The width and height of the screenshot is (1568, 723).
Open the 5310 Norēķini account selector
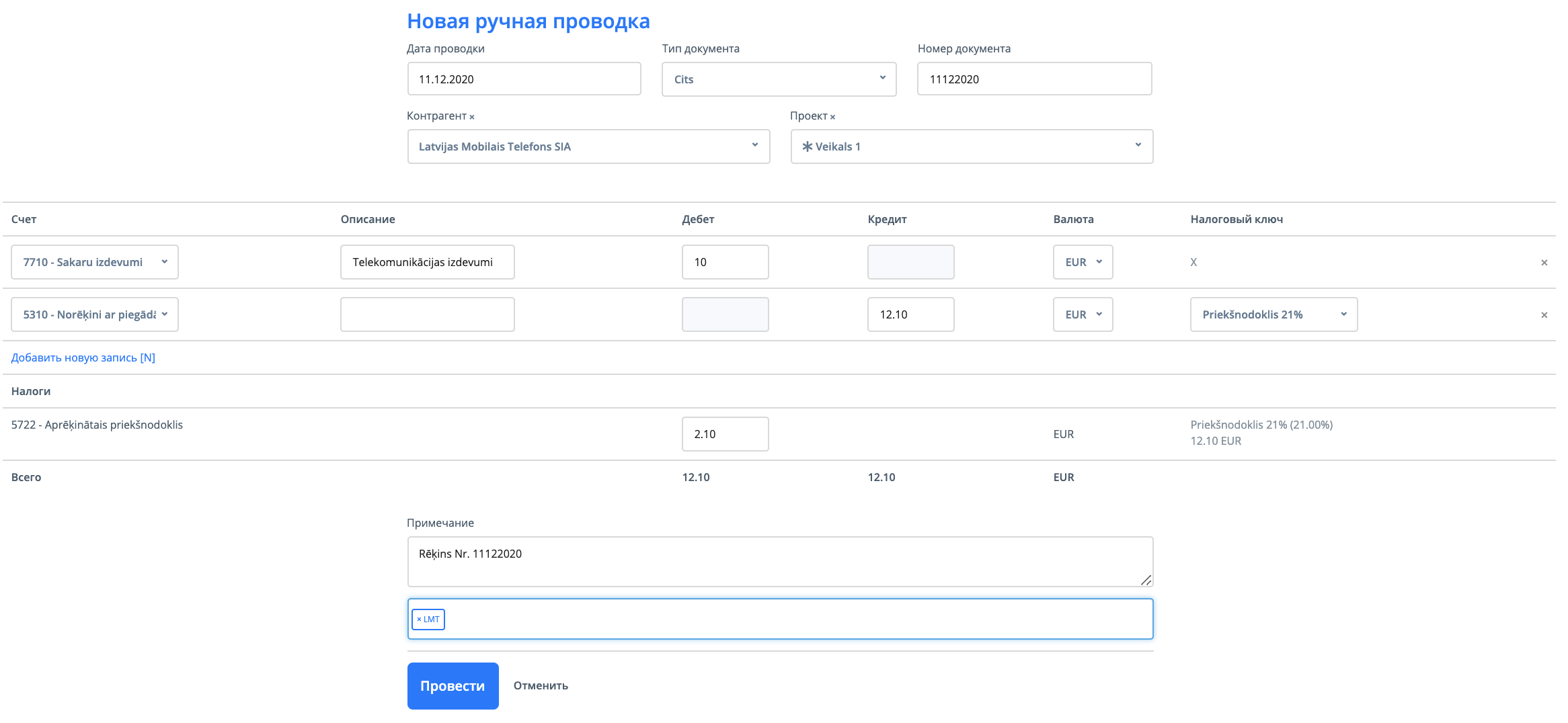[95, 314]
